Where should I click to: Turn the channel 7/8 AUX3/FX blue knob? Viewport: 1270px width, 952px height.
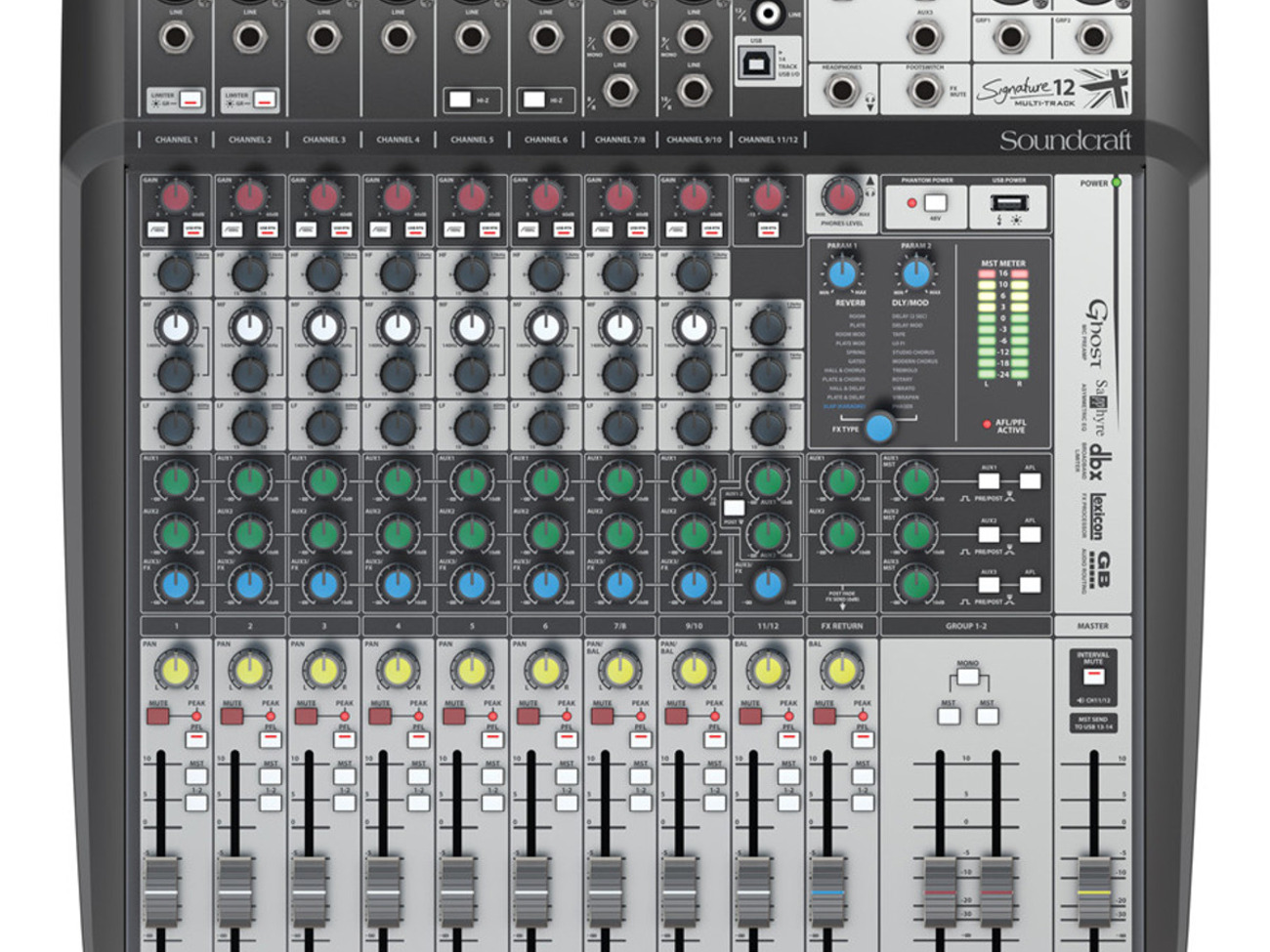click(x=619, y=585)
